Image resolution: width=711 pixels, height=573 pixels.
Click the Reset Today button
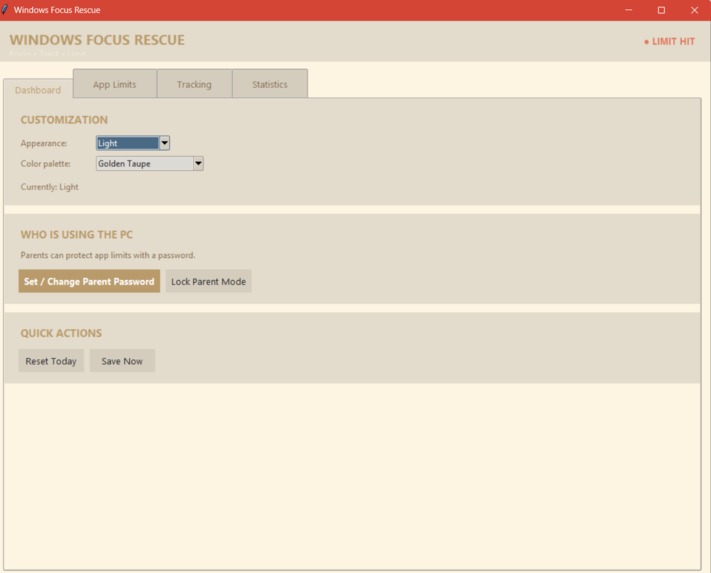[x=51, y=361]
